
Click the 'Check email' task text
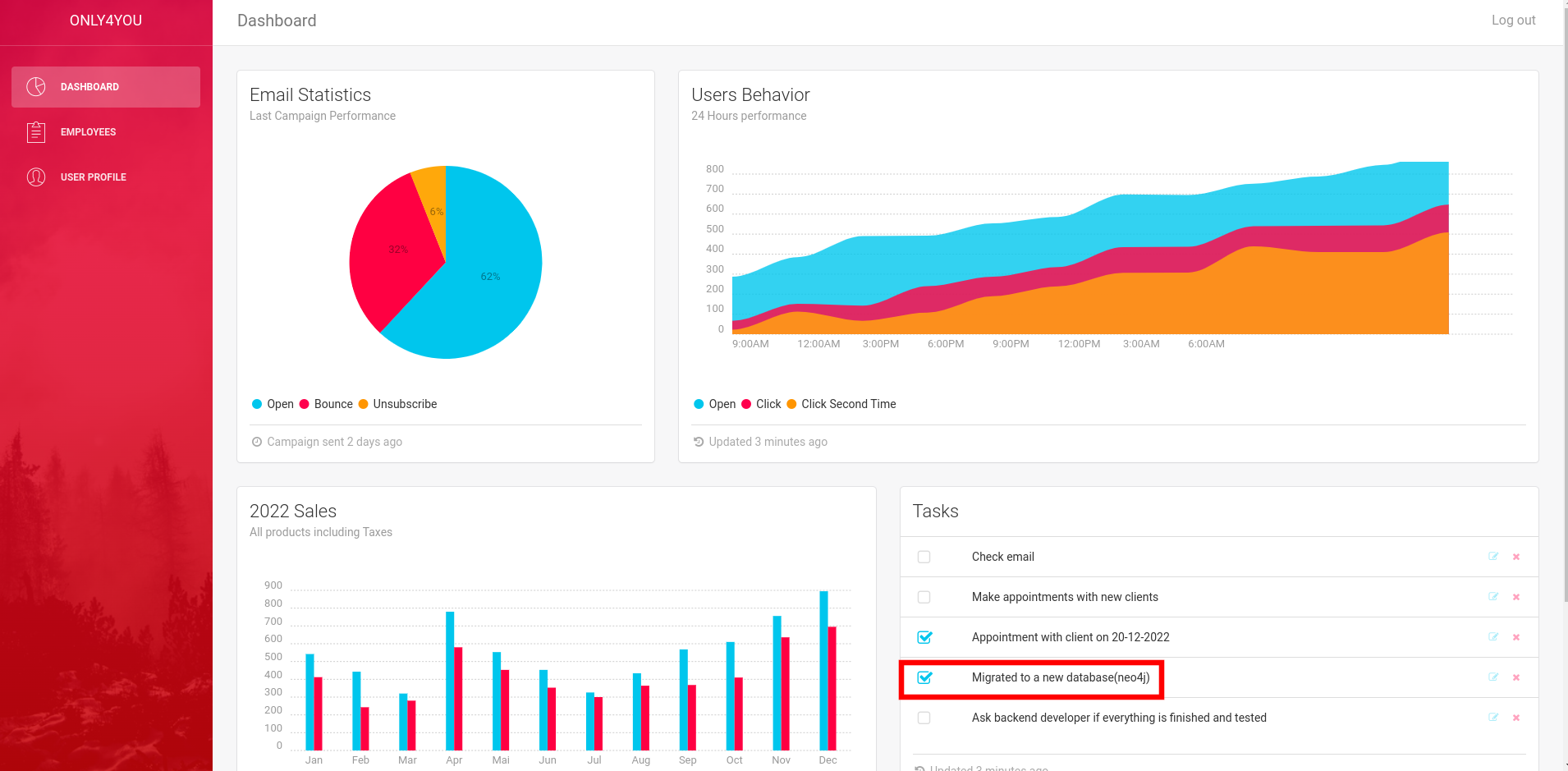[x=1003, y=557]
